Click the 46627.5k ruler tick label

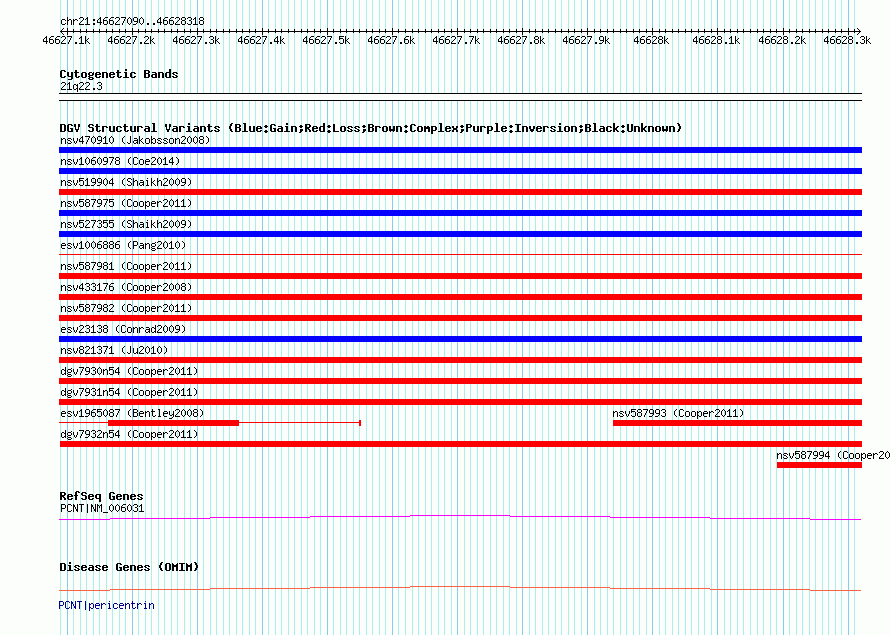pyautogui.click(x=326, y=40)
